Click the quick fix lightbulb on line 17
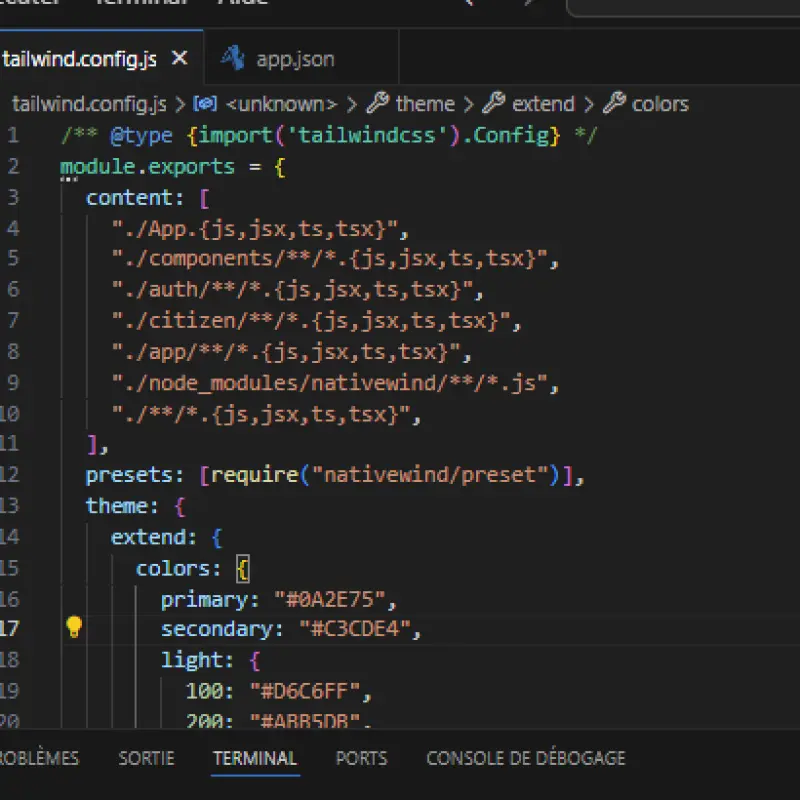 coord(73,628)
